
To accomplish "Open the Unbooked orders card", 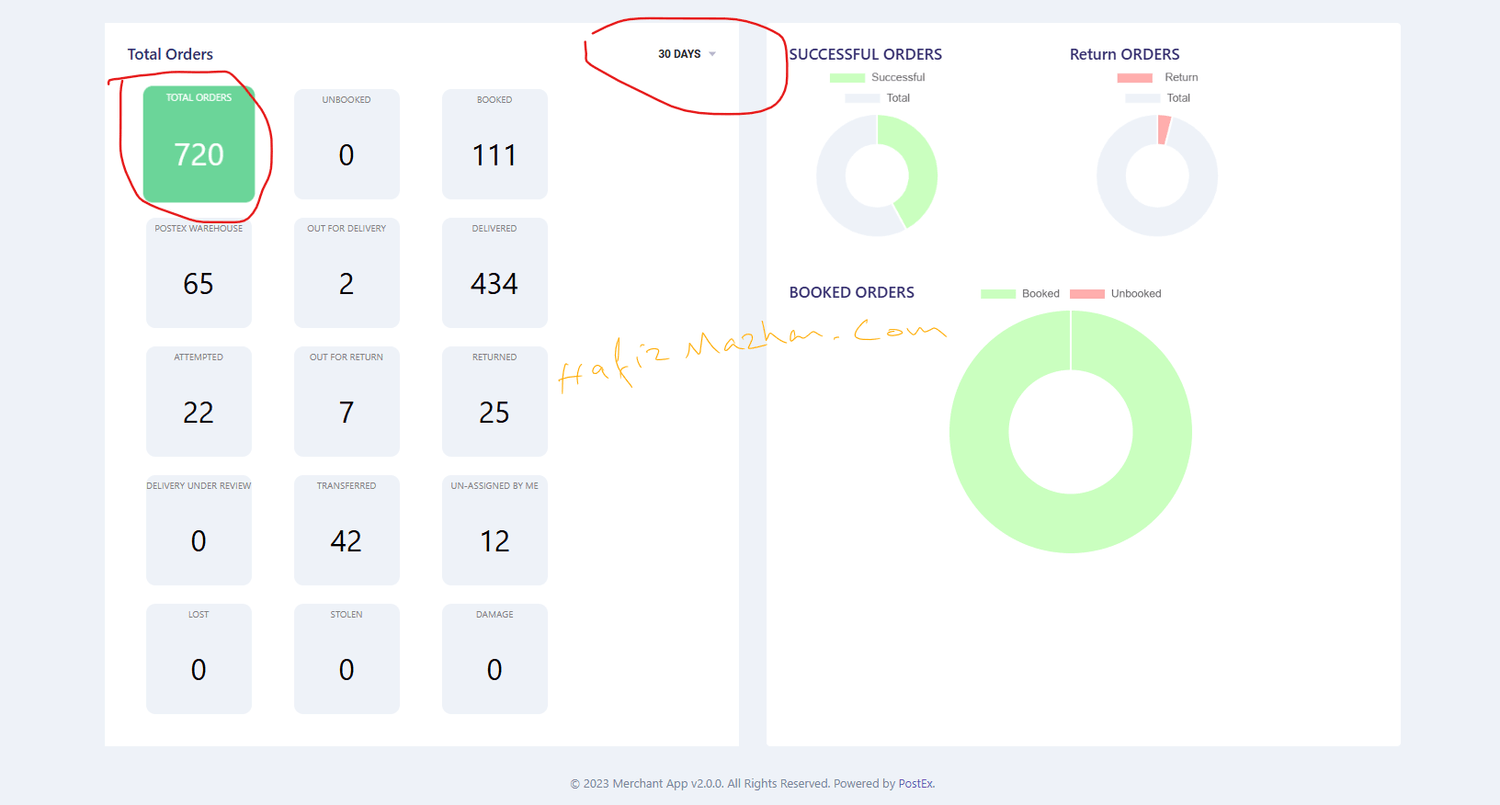I will pyautogui.click(x=346, y=144).
